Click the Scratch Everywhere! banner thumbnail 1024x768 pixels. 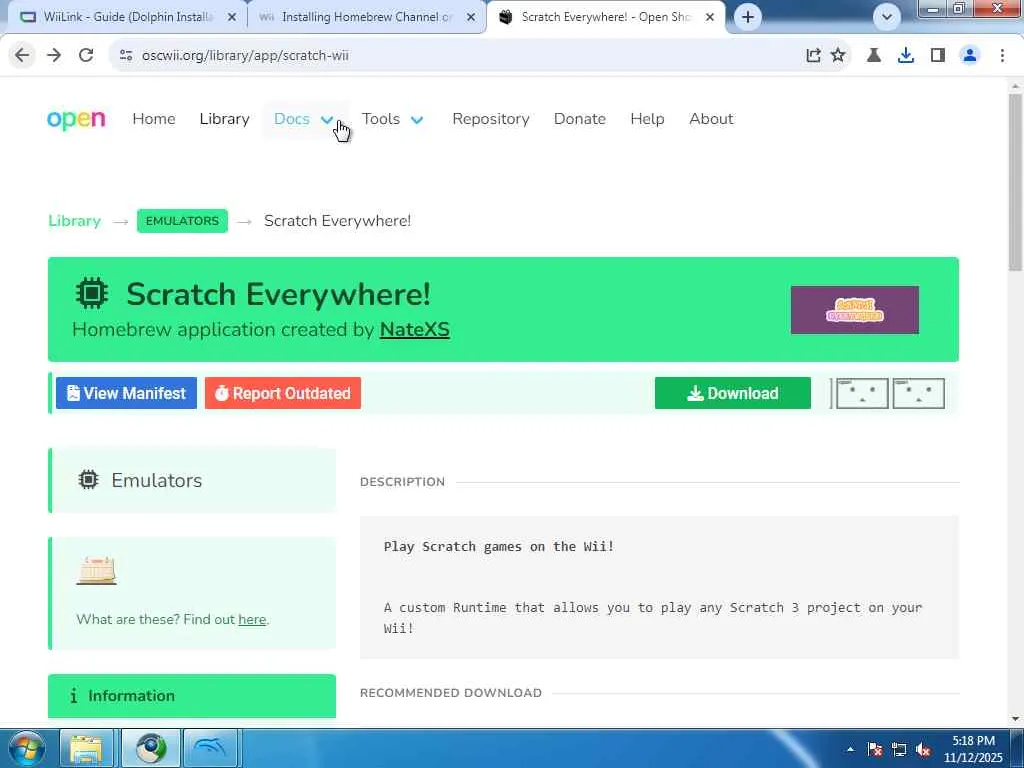855,310
